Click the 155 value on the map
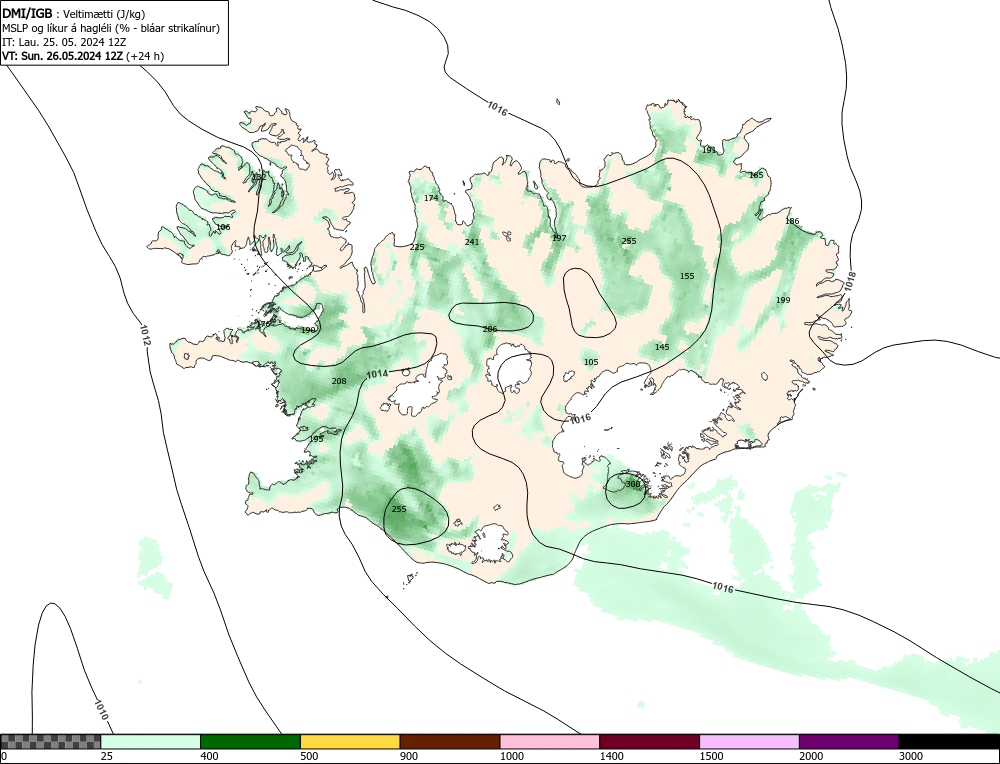 tap(687, 276)
